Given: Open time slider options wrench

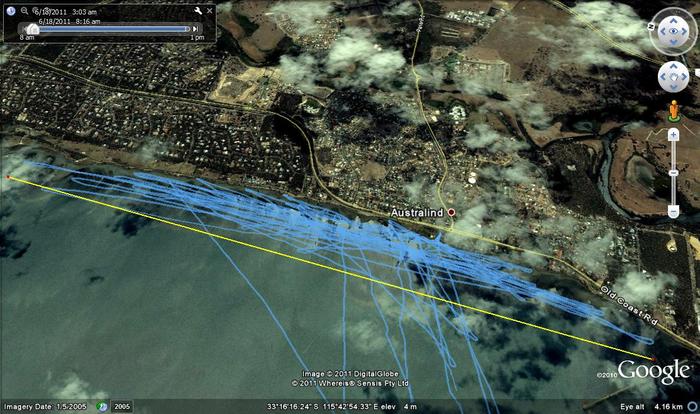Looking at the screenshot, I should tap(198, 11).
